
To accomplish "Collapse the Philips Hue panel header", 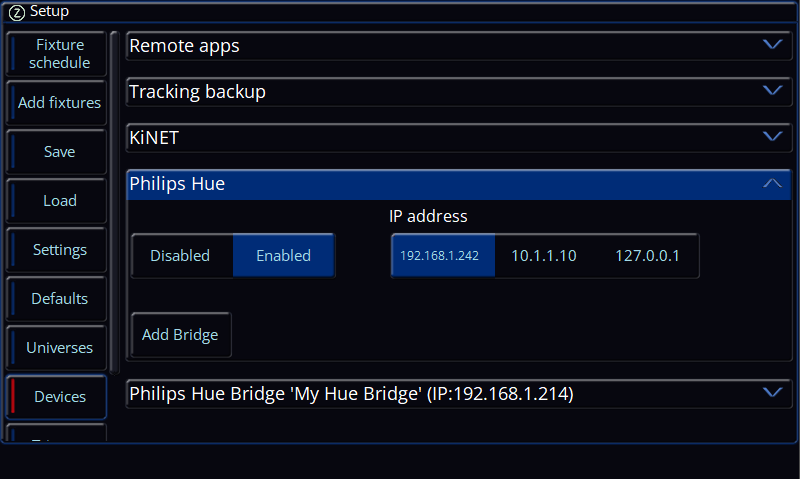I will click(x=458, y=184).
